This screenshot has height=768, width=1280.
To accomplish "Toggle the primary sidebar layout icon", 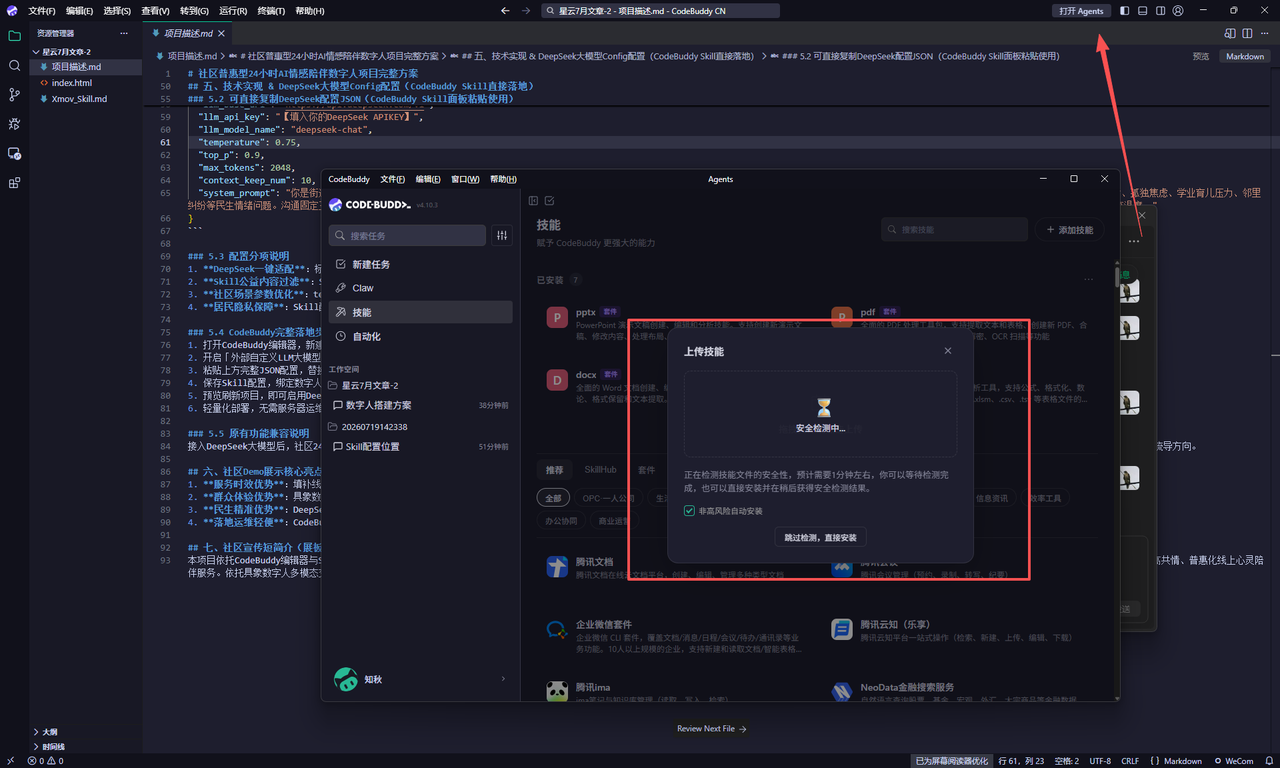I will coord(1125,11).
